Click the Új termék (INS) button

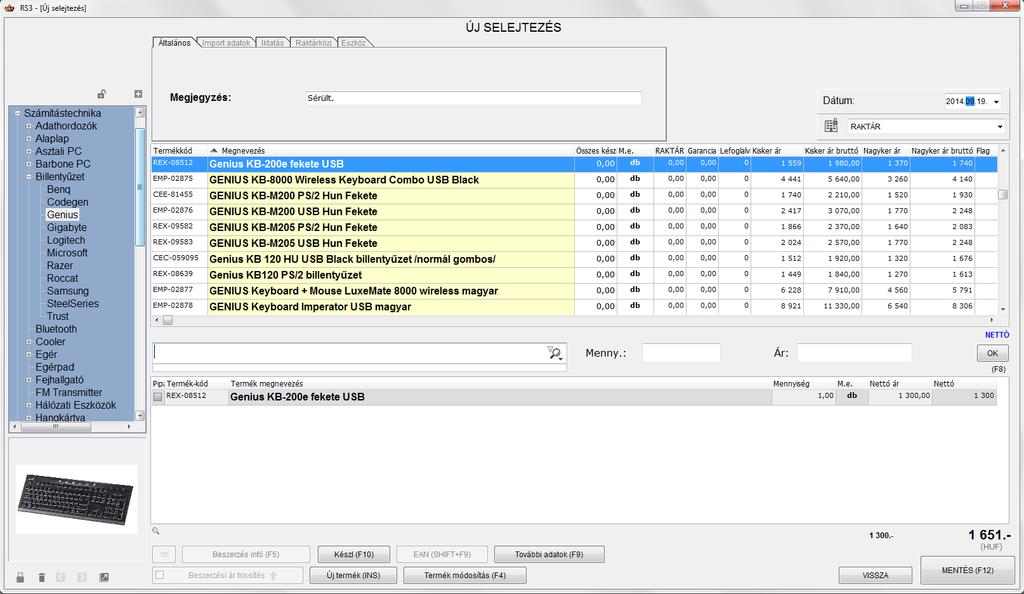click(x=353, y=575)
